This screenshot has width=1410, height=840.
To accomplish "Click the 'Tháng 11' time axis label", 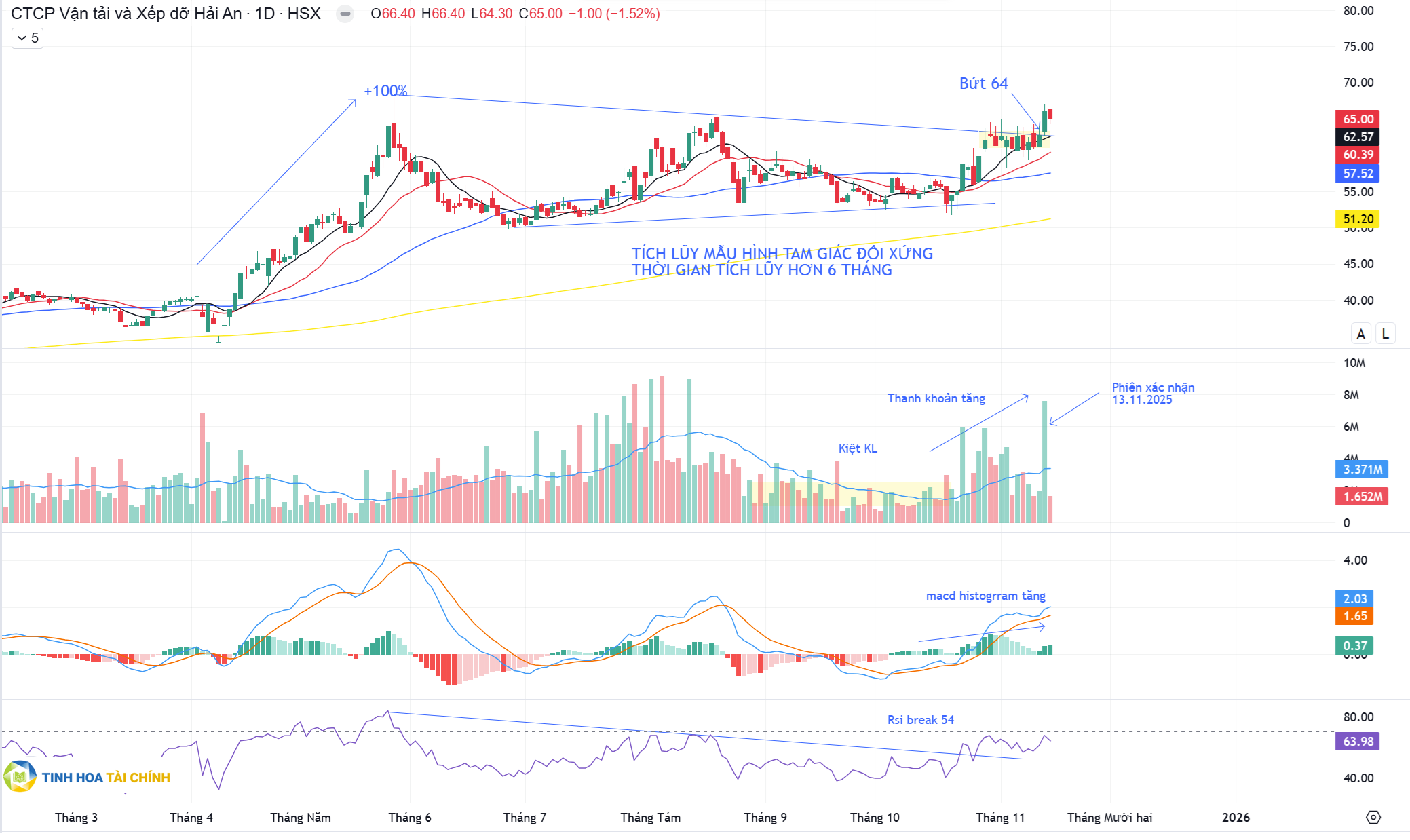I will [x=999, y=818].
